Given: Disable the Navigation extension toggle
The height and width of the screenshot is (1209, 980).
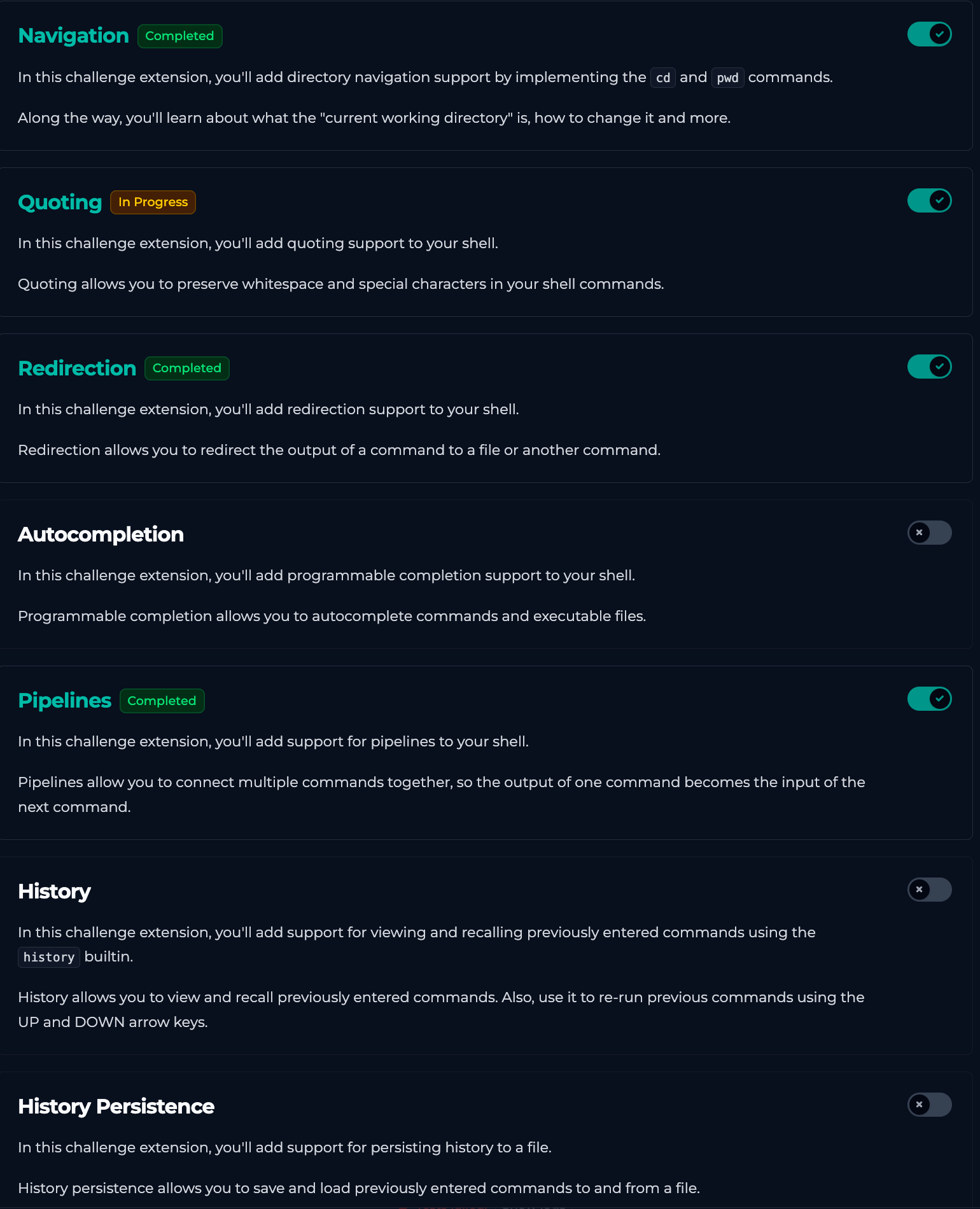Looking at the screenshot, I should click(929, 34).
